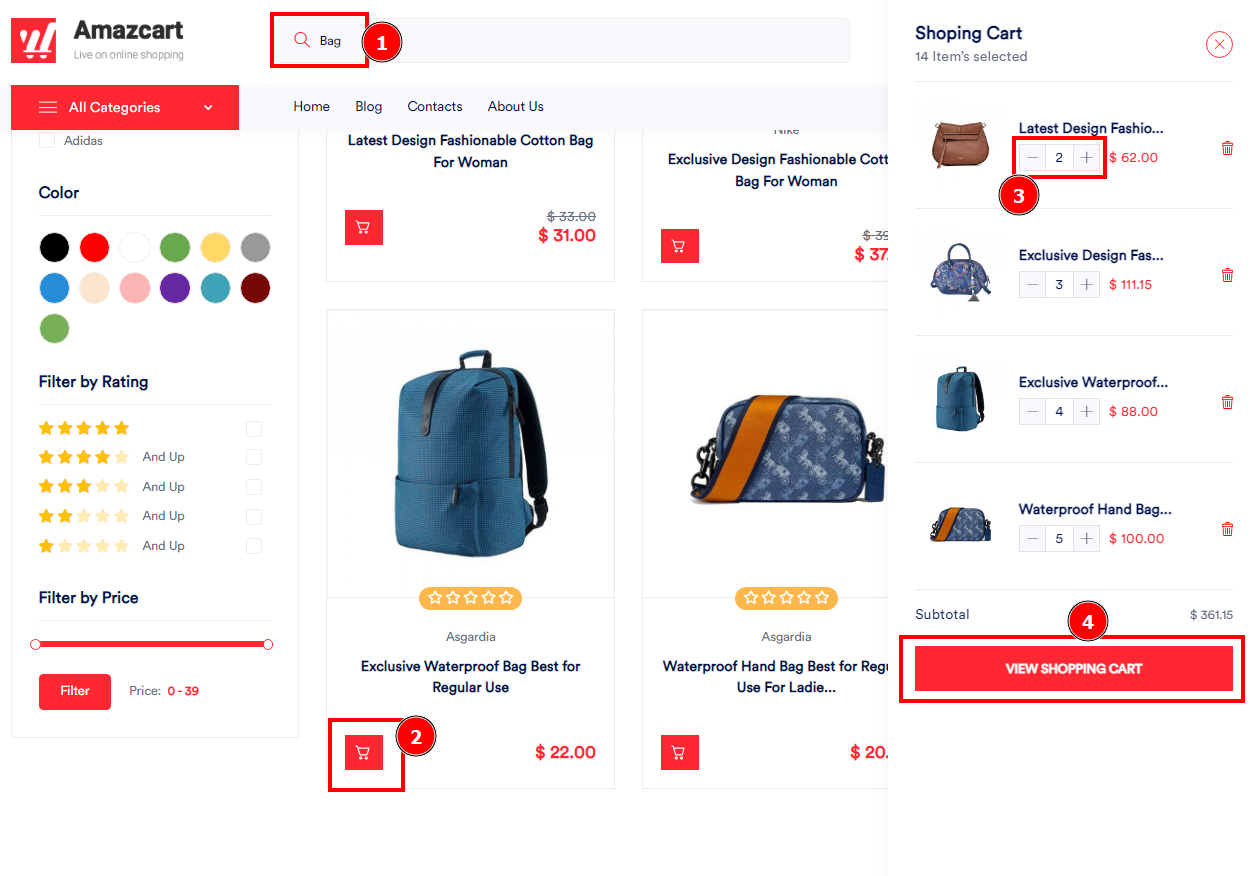Tick the three stars And Up filter
This screenshot has height=876, width=1257.
pyautogui.click(x=254, y=487)
